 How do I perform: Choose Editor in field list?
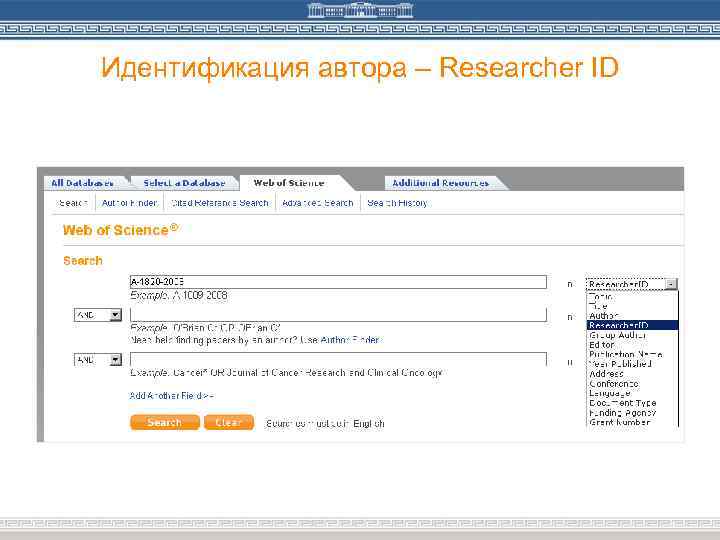(x=602, y=345)
